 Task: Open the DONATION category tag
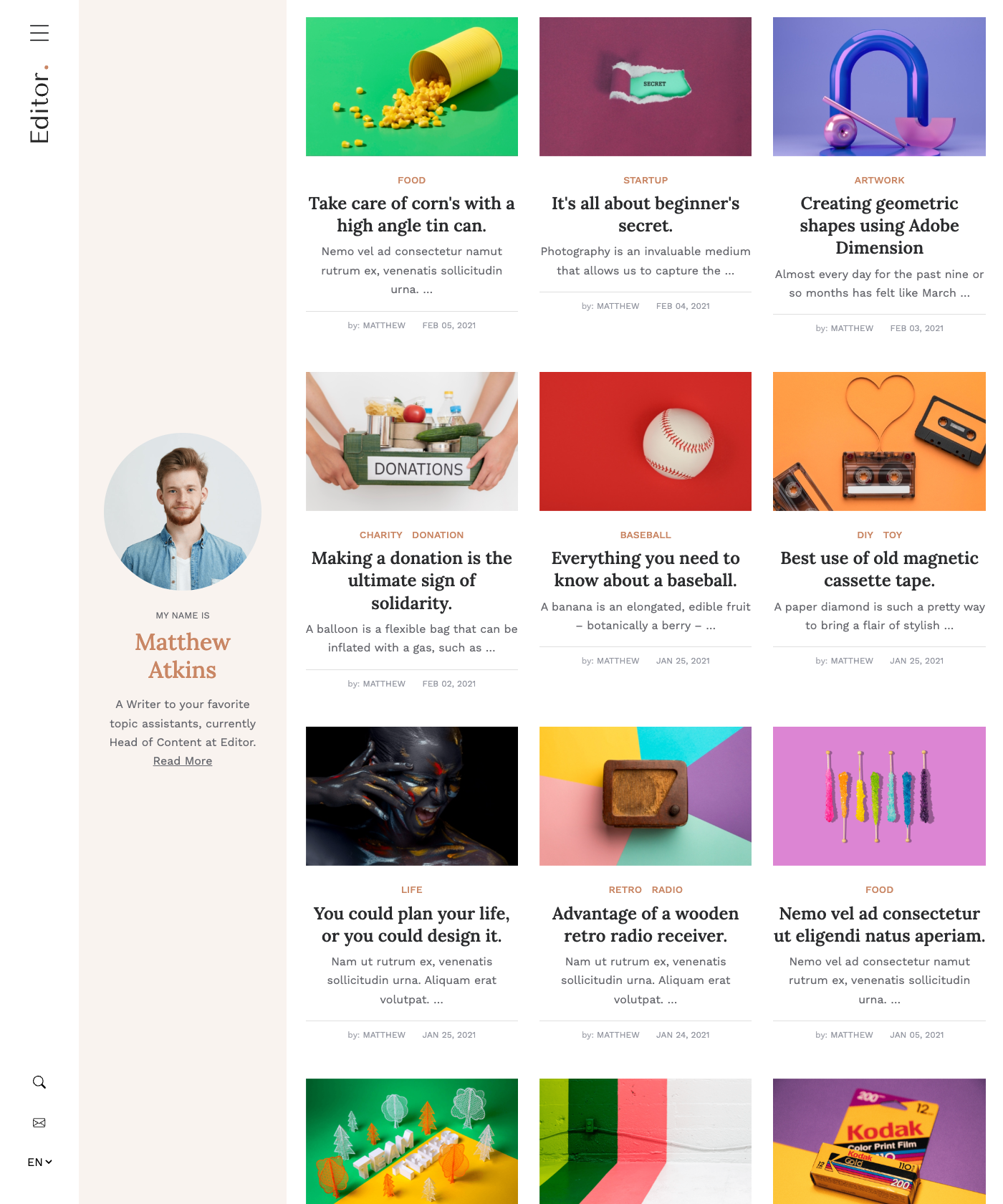[x=438, y=535]
